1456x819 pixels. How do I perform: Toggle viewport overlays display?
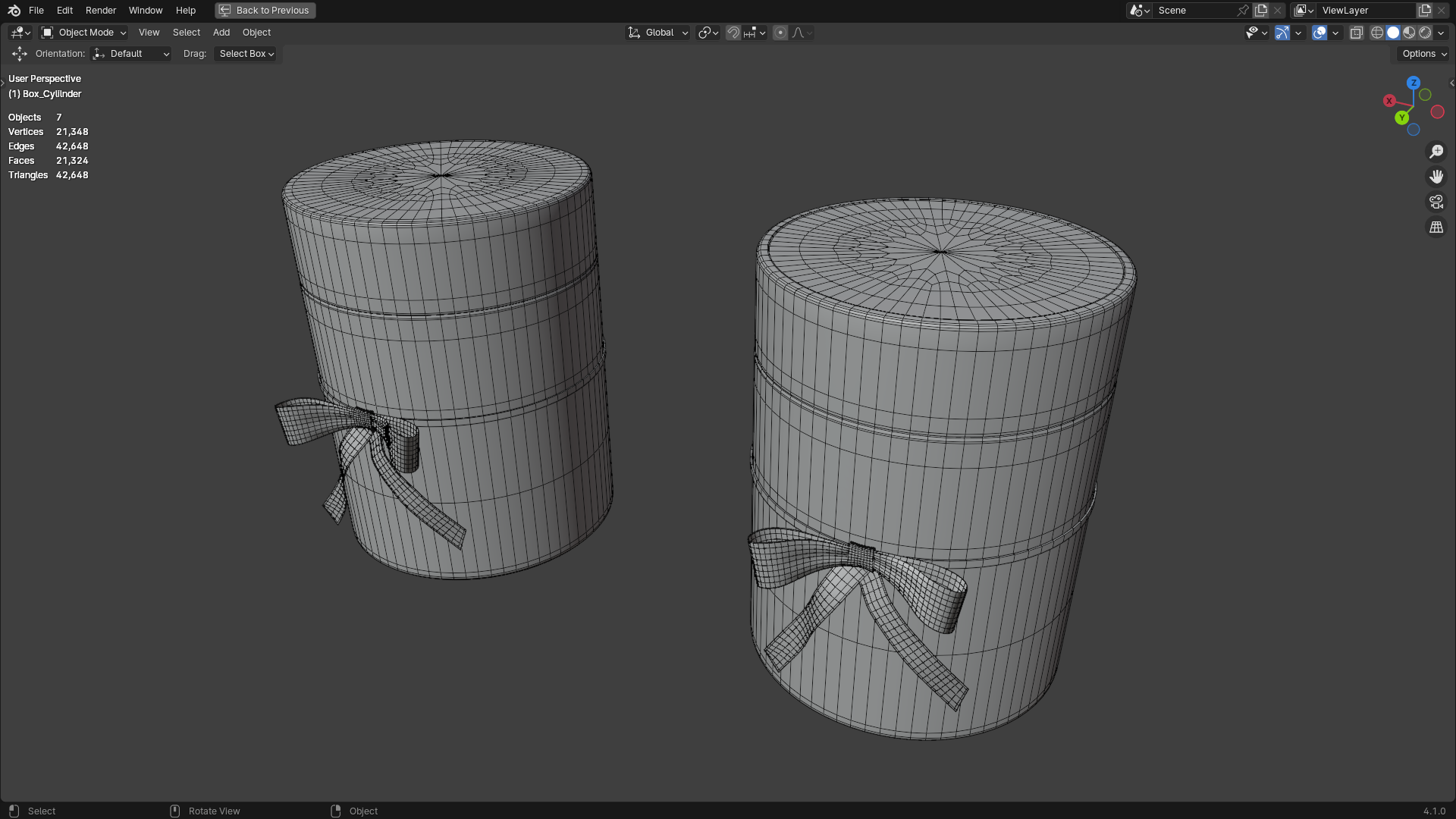coord(1319,33)
